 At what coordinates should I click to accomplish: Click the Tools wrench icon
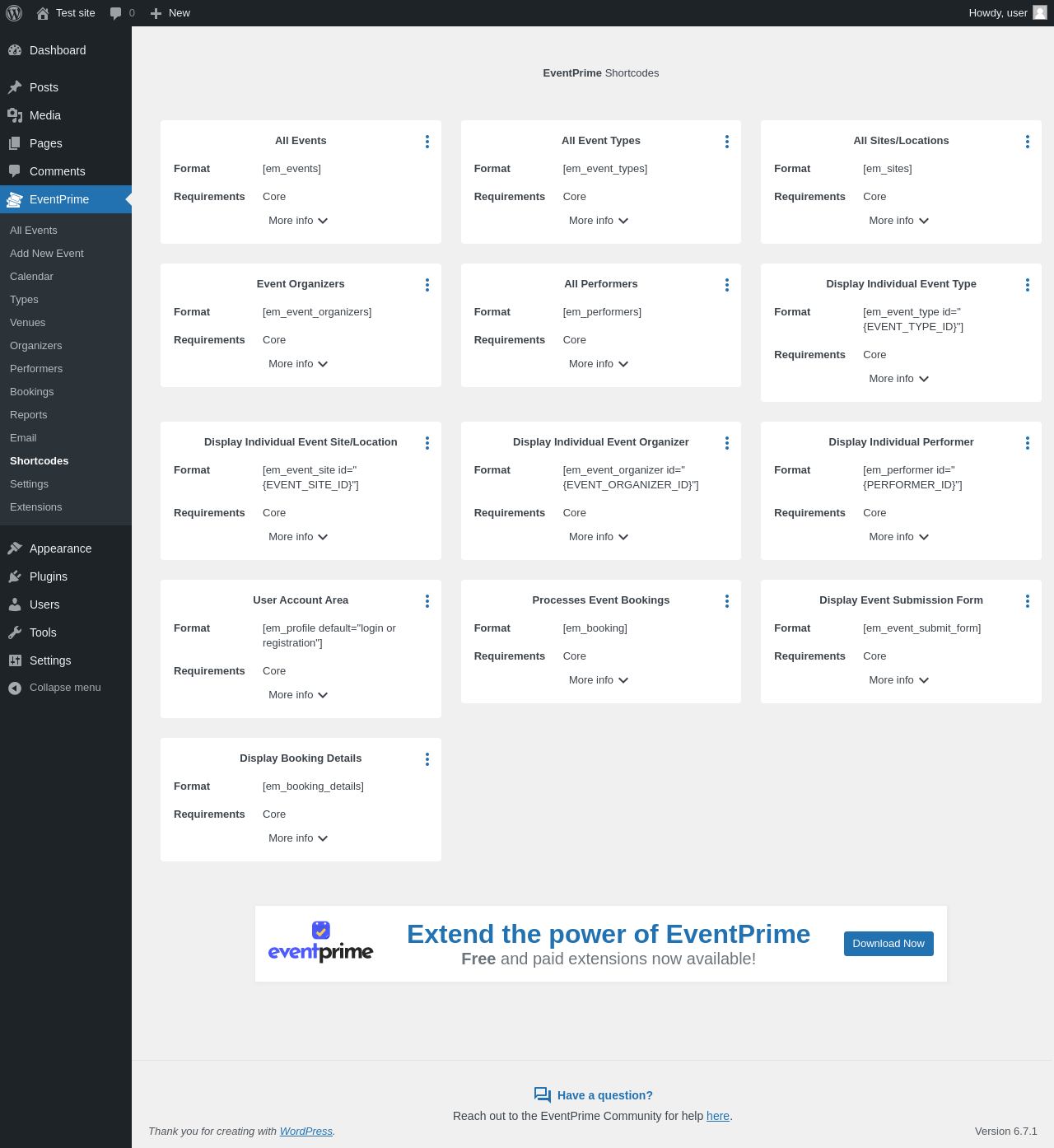pyautogui.click(x=15, y=632)
